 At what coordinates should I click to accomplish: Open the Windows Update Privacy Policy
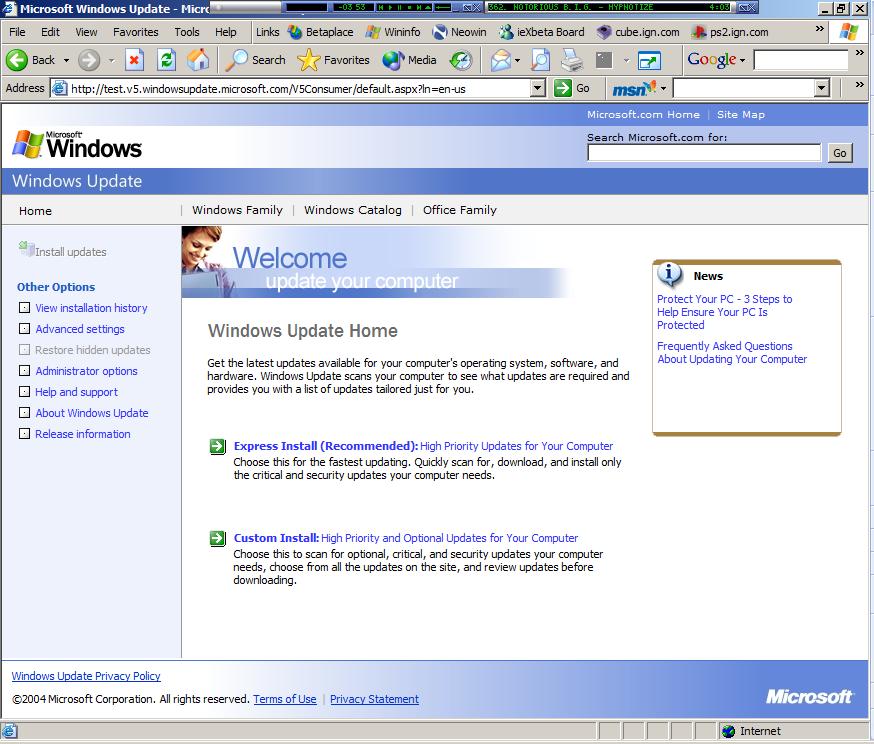pos(86,676)
